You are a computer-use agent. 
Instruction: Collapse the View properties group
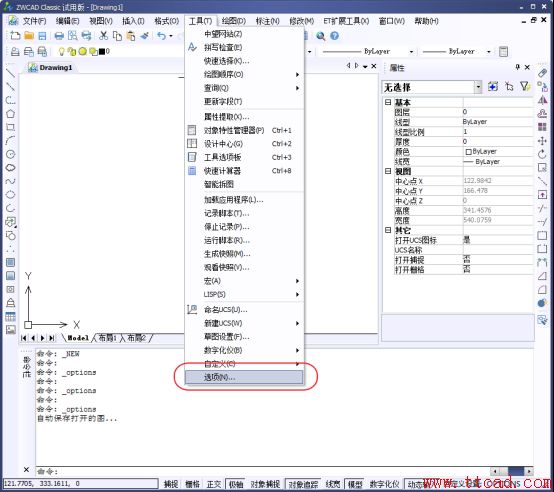click(x=388, y=171)
